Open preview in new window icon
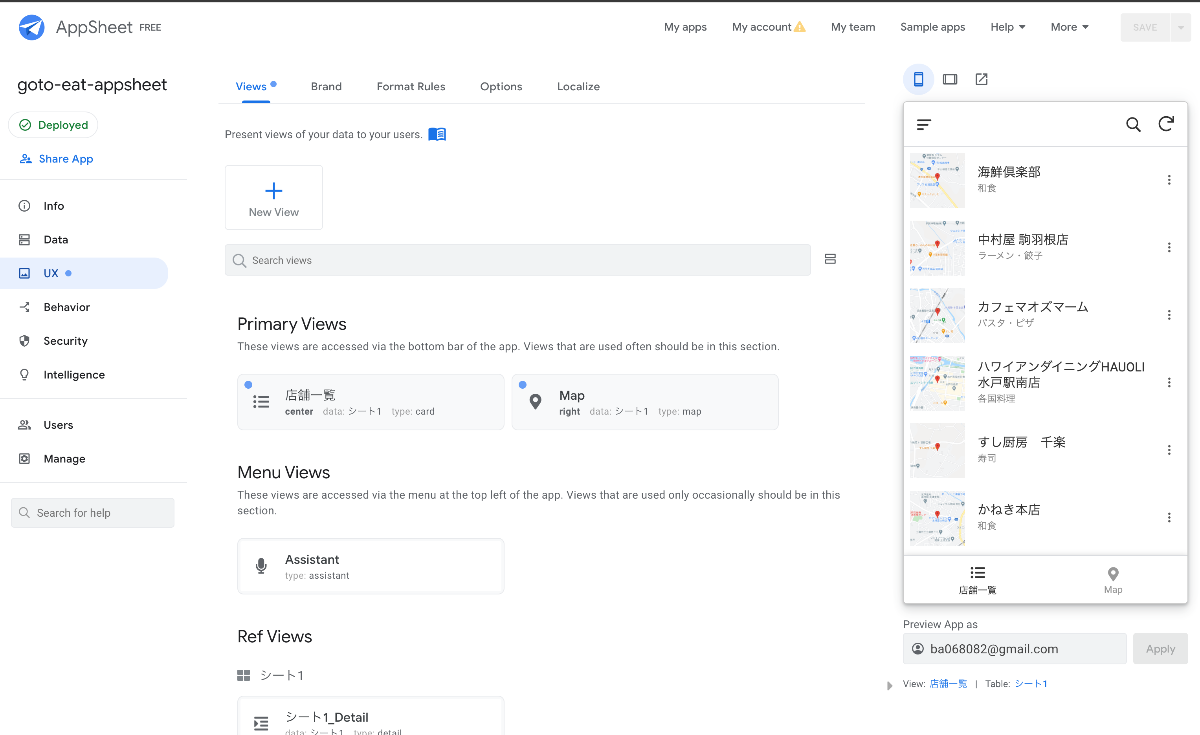This screenshot has width=1200, height=735. 981,79
